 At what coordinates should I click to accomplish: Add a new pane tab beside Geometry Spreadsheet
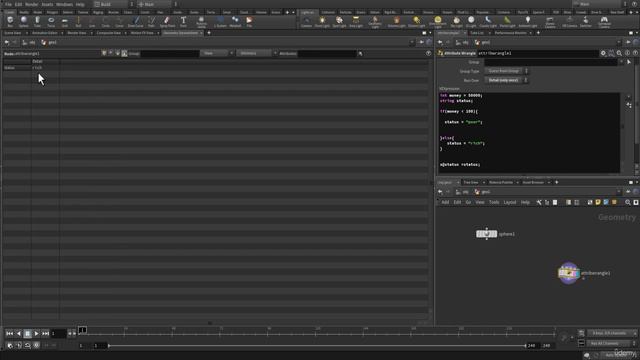[209, 33]
